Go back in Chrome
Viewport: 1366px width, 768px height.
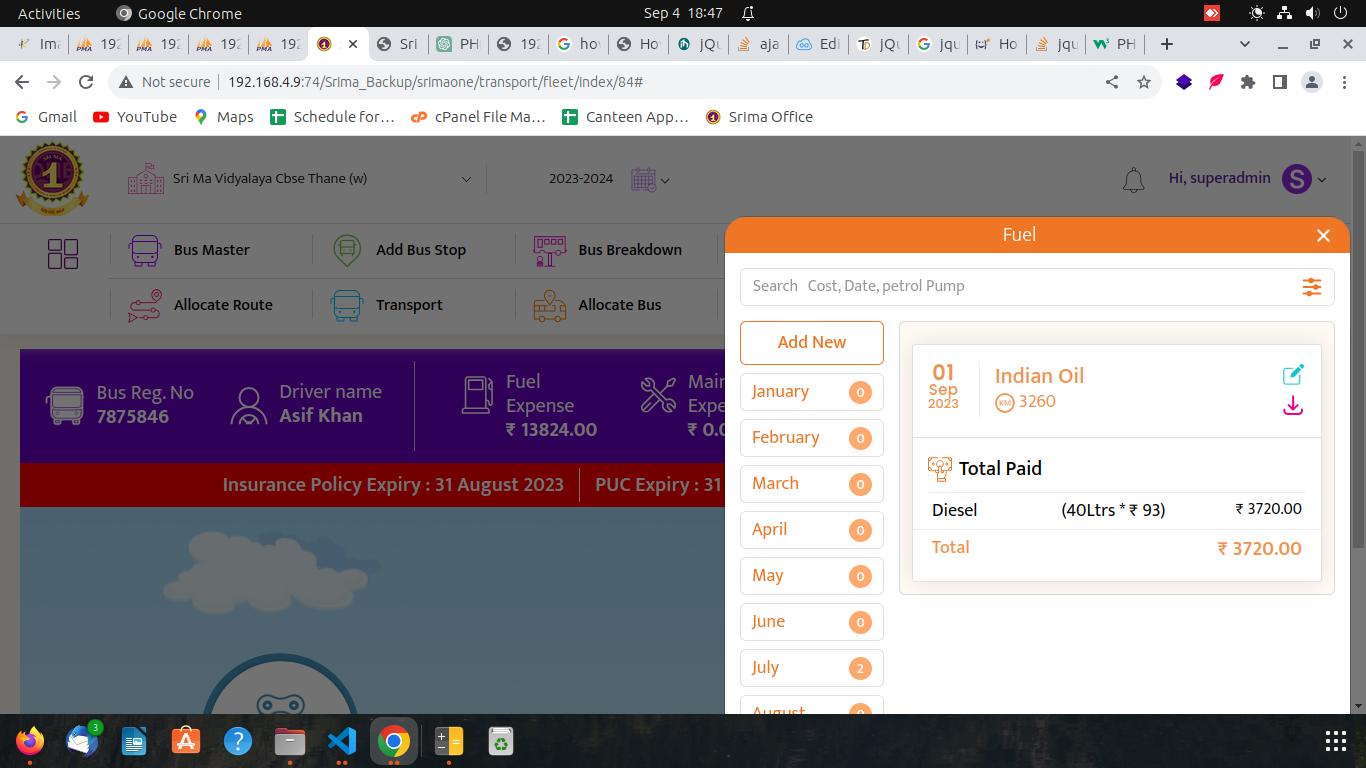tap(22, 82)
